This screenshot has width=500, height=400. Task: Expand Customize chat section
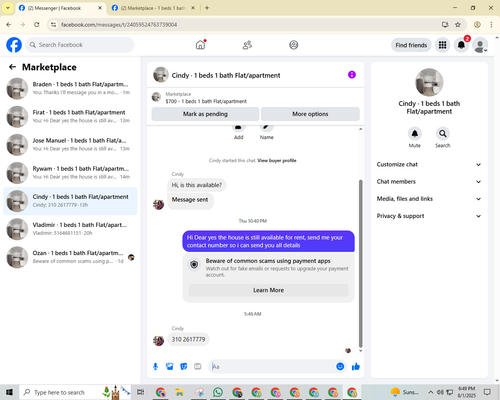tap(429, 164)
